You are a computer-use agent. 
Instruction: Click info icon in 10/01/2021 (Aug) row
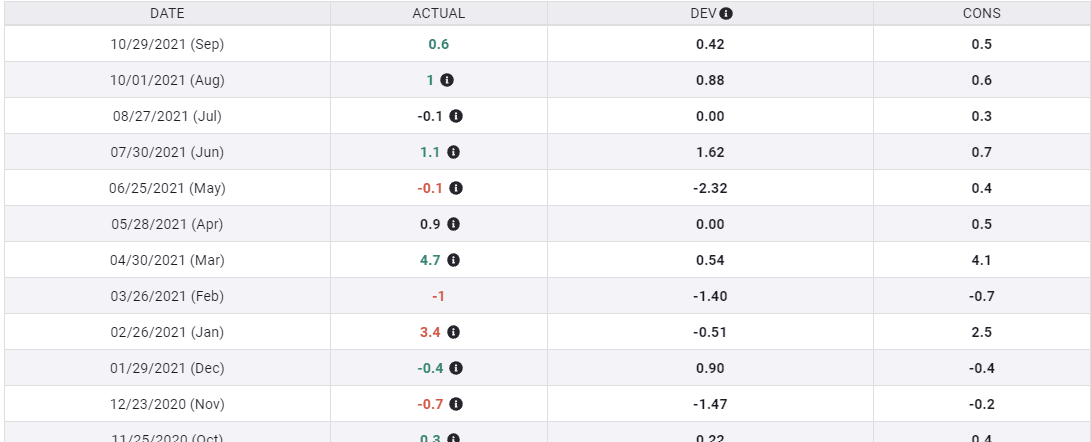(x=447, y=80)
